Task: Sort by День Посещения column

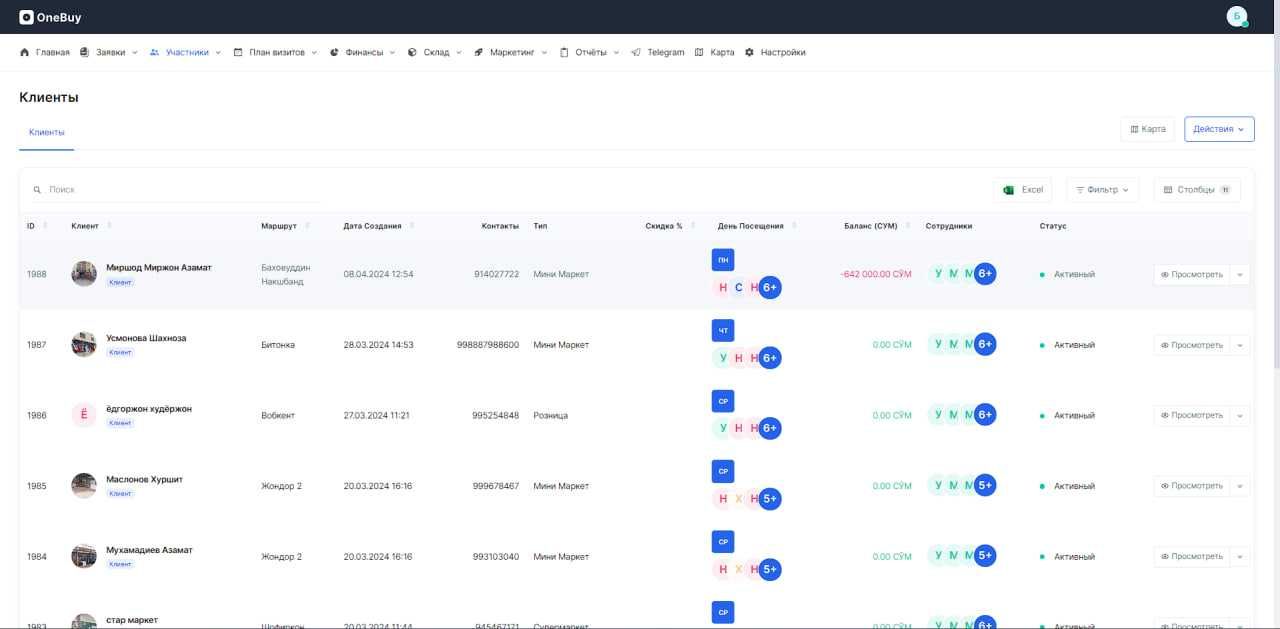Action: (x=757, y=226)
